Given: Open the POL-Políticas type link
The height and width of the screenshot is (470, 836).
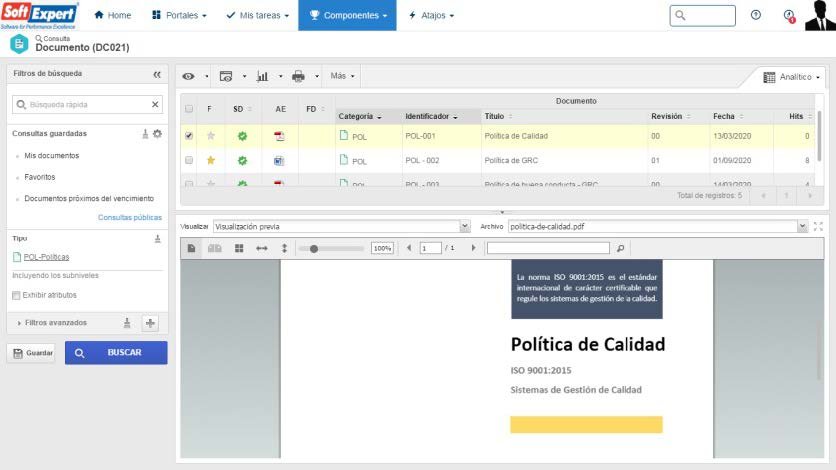Looking at the screenshot, I should [46, 257].
